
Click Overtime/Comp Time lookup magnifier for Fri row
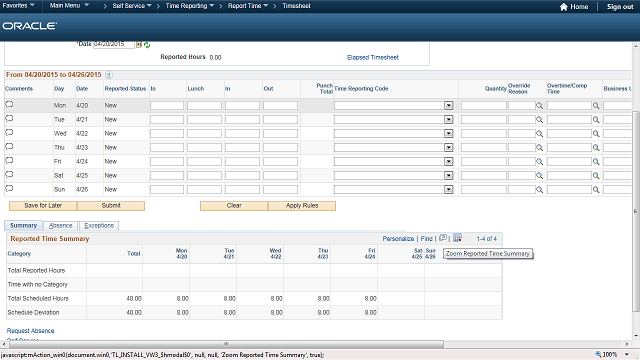click(596, 162)
